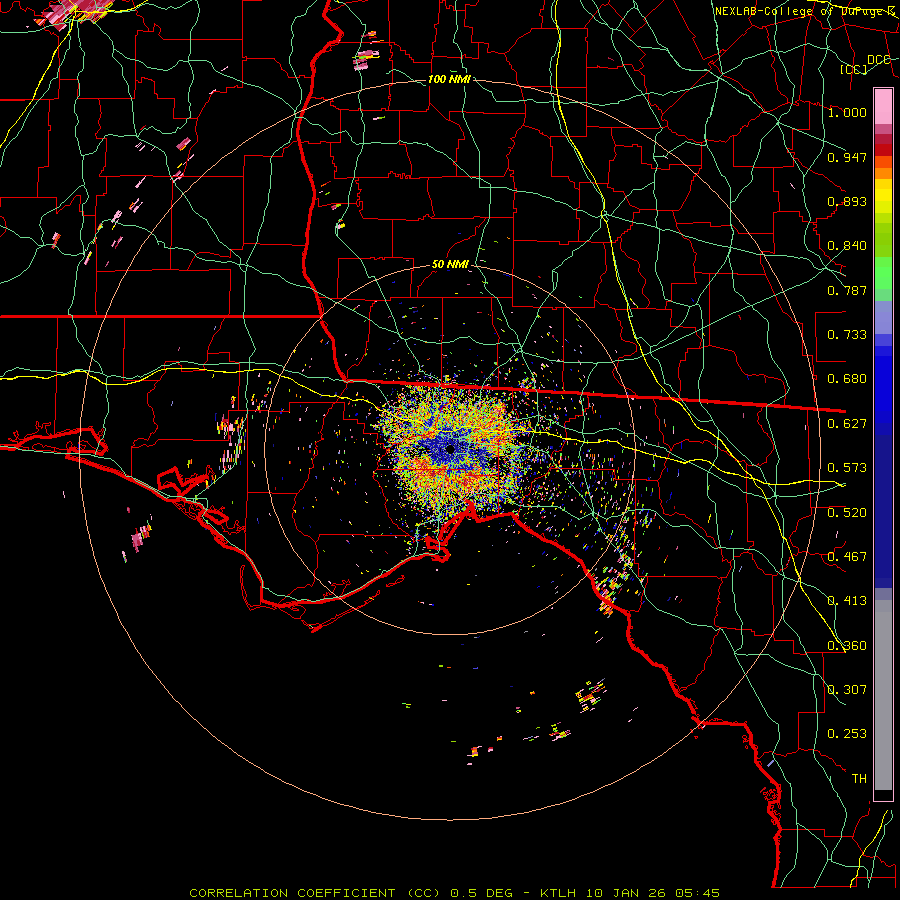Click the 100 NMI range ring label
Image resolution: width=900 pixels, height=900 pixels.
point(449,79)
